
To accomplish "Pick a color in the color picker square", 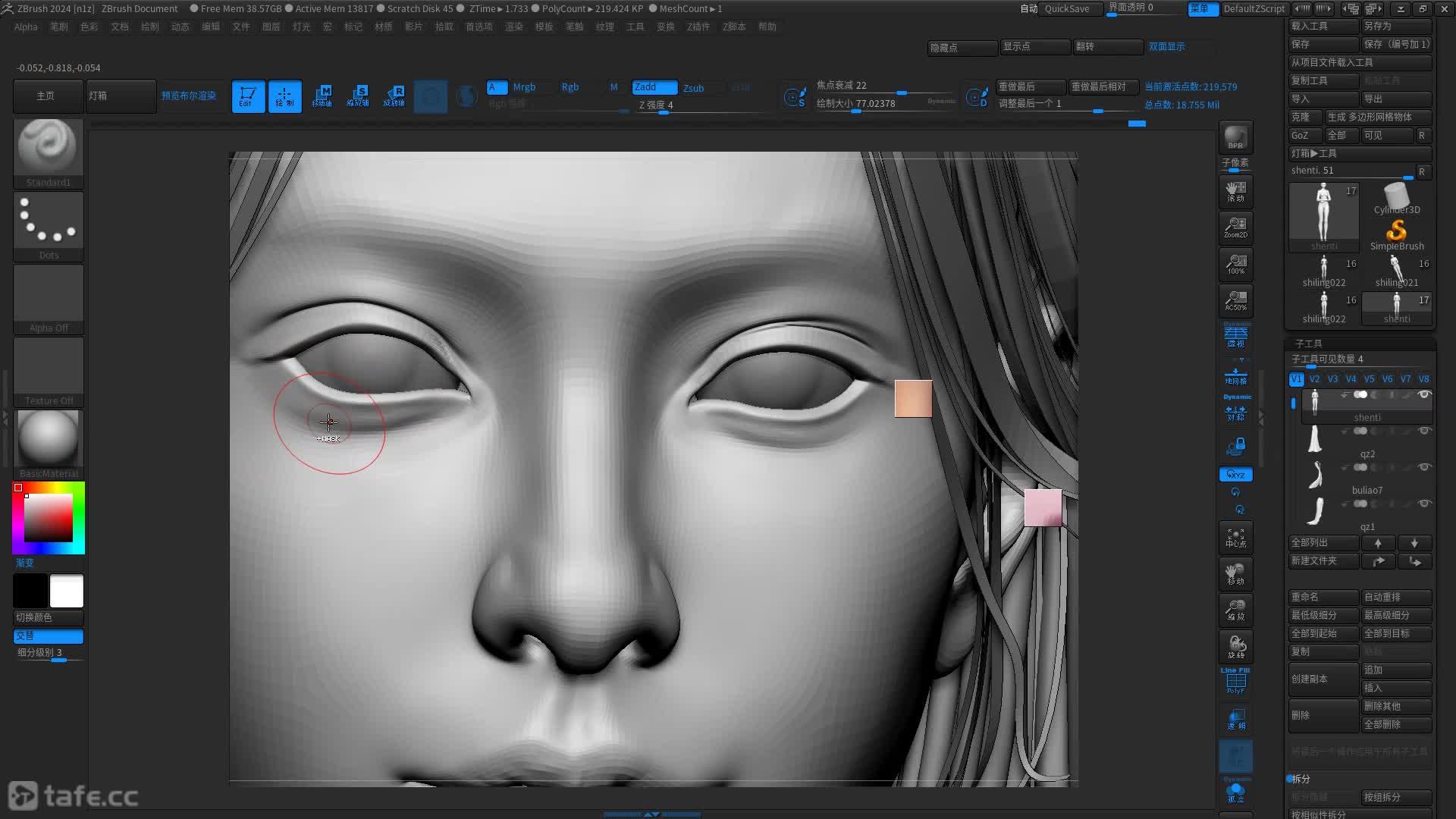I will coord(49,518).
